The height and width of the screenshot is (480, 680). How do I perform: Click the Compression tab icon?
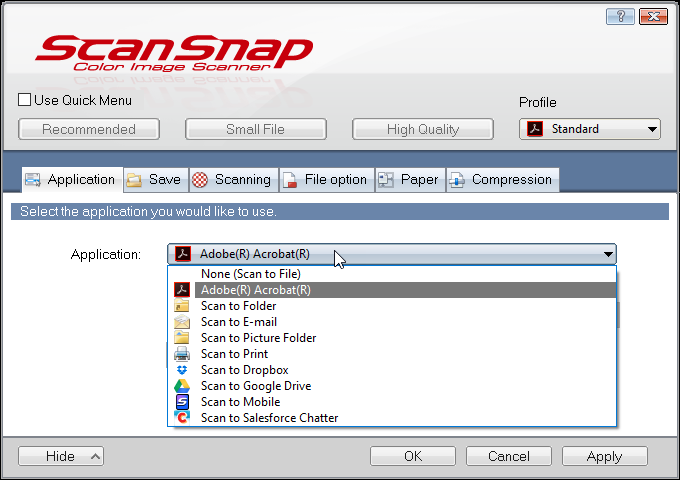coord(457,180)
